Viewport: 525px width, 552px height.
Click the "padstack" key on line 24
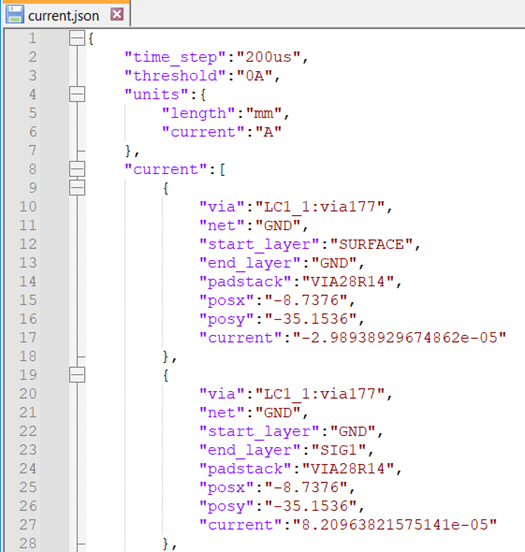coord(245,469)
